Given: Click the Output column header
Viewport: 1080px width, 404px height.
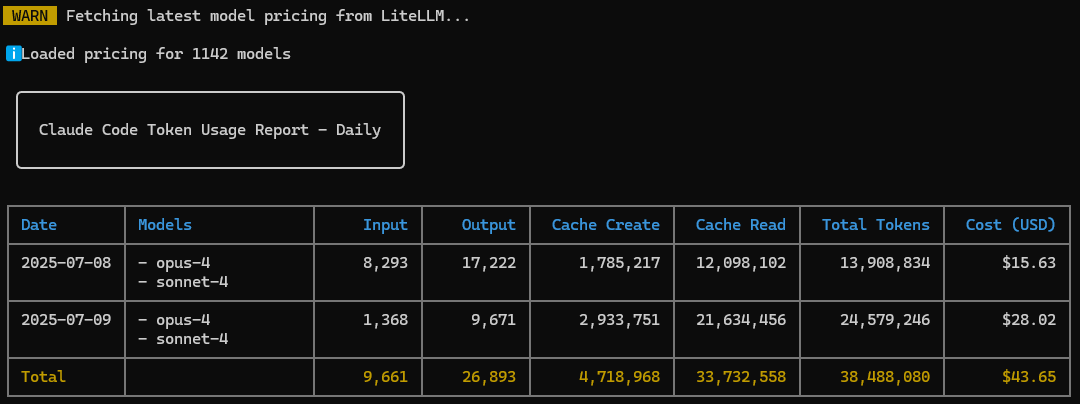Looking at the screenshot, I should coord(488,224).
